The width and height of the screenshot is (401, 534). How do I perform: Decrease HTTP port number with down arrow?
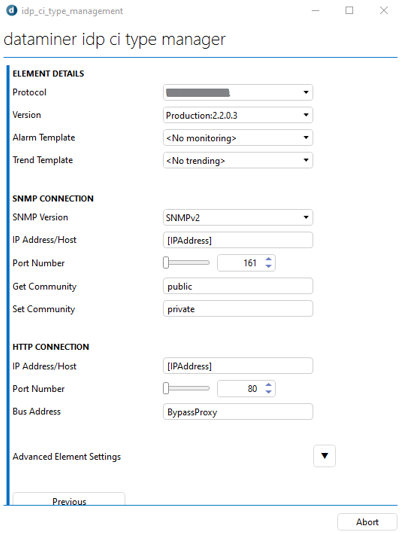click(x=268, y=392)
